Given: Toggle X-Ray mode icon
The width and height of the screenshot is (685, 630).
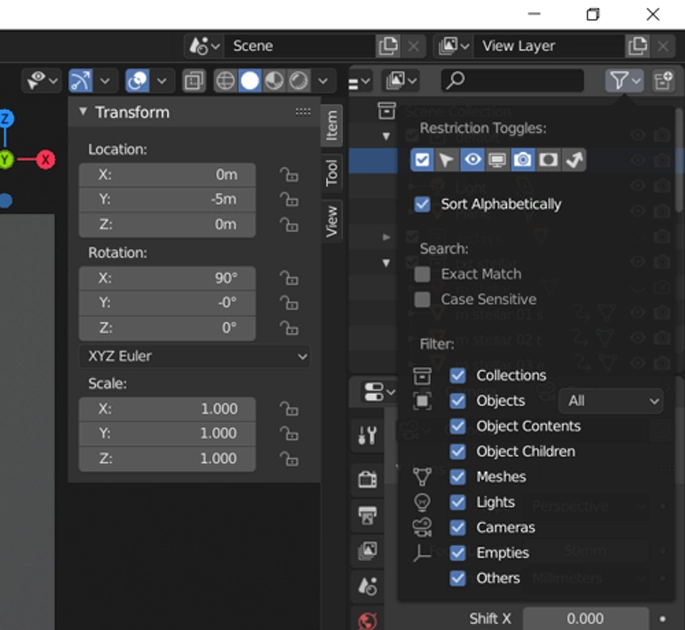Looking at the screenshot, I should [x=194, y=81].
